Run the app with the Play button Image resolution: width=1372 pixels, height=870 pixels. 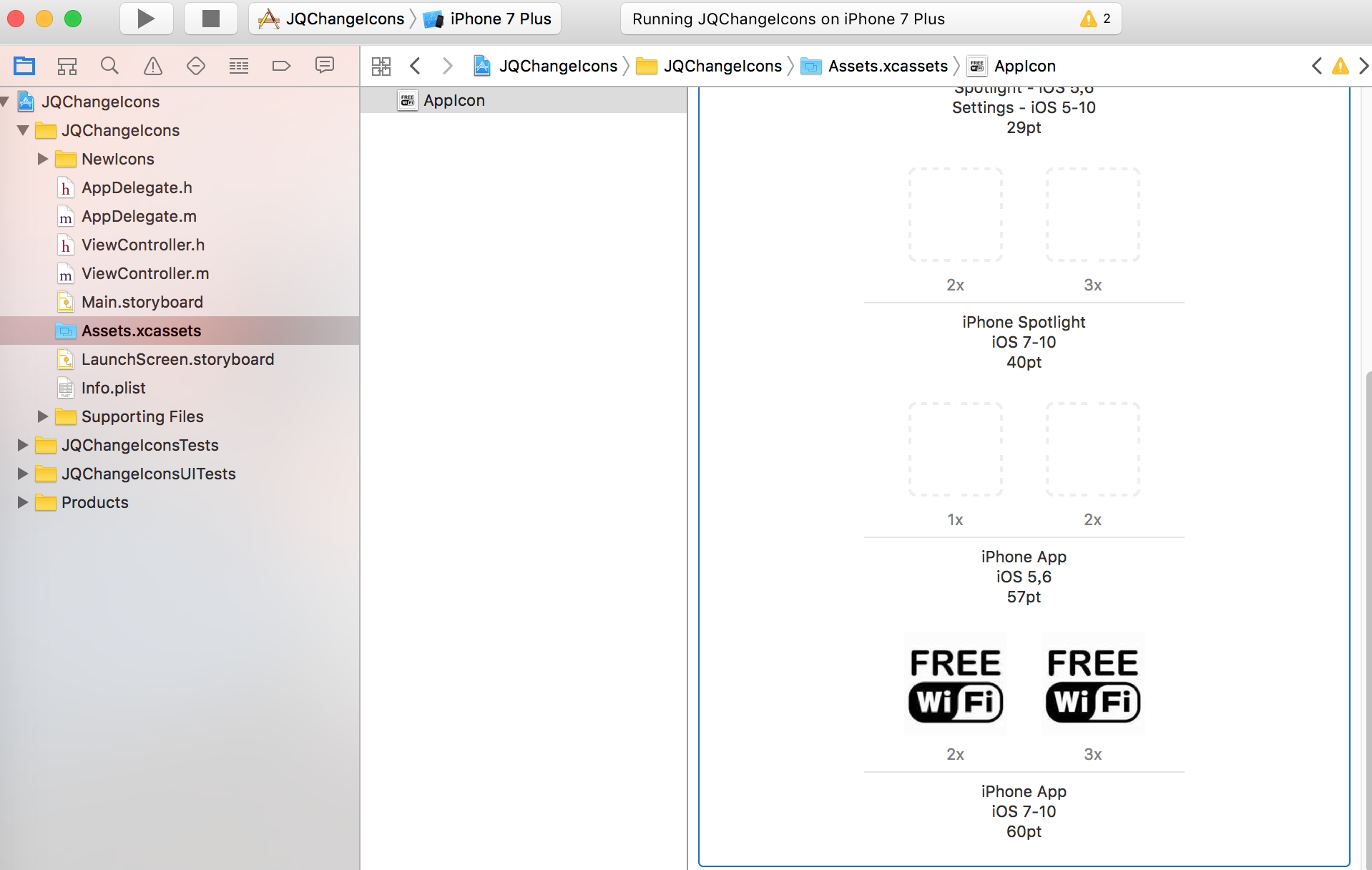pos(146,19)
